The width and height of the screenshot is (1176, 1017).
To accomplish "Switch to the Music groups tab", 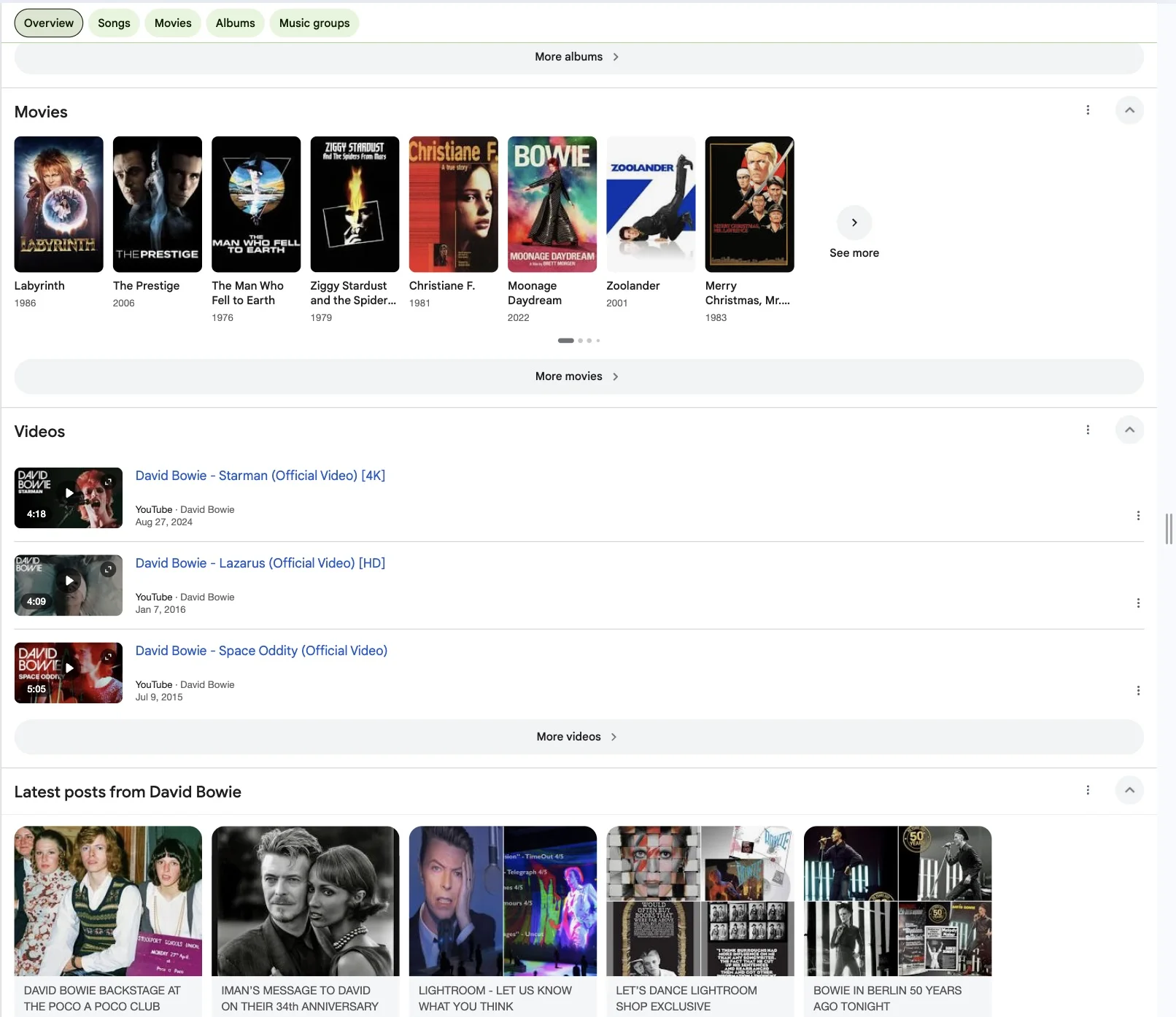I will click(x=314, y=23).
